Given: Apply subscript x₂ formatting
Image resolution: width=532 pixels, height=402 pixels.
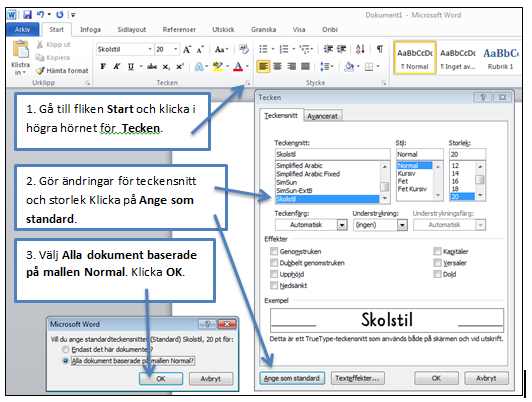Looking at the screenshot, I should [166, 67].
